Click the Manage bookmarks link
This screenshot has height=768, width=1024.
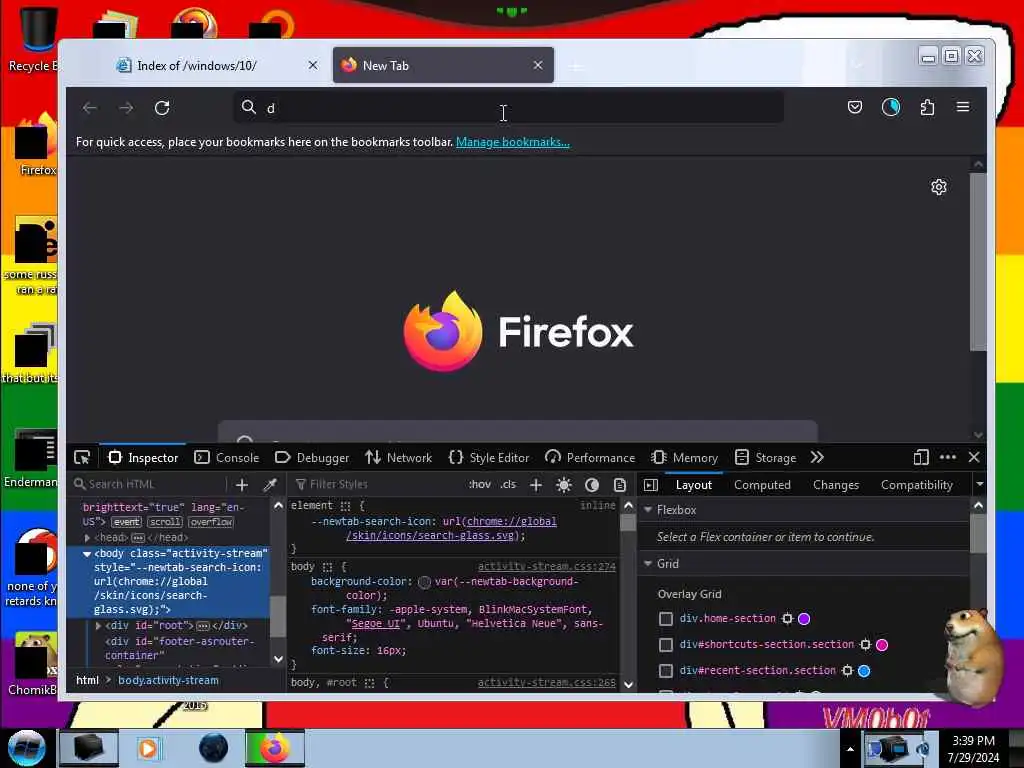click(x=513, y=142)
